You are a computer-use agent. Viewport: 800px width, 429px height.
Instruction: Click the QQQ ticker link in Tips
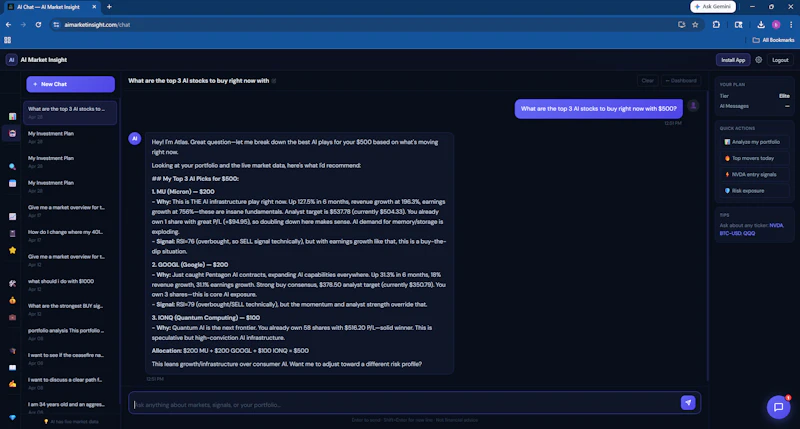(749, 233)
